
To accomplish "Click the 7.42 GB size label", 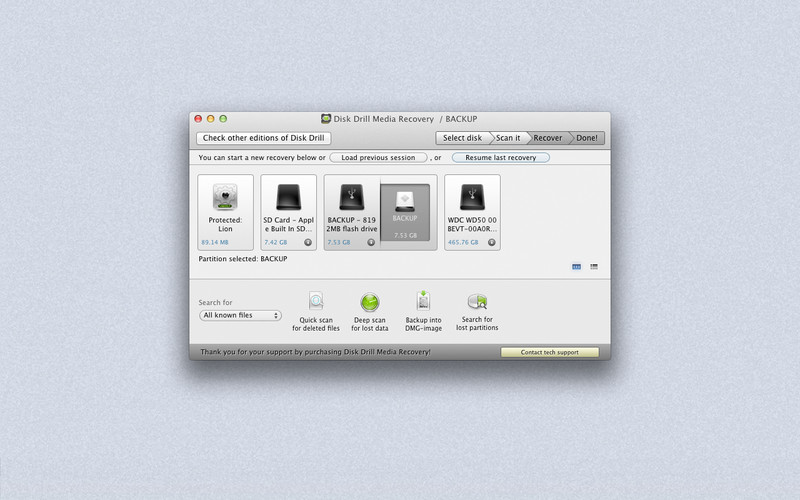I will coord(276,242).
